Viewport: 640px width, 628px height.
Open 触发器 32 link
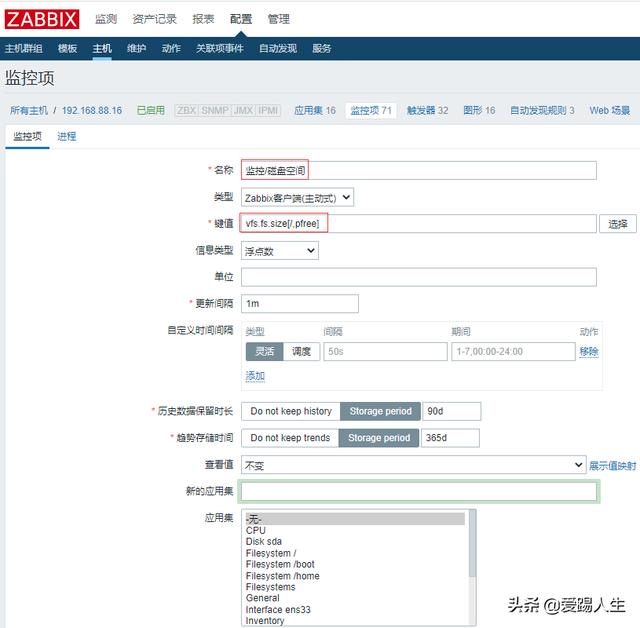click(427, 110)
